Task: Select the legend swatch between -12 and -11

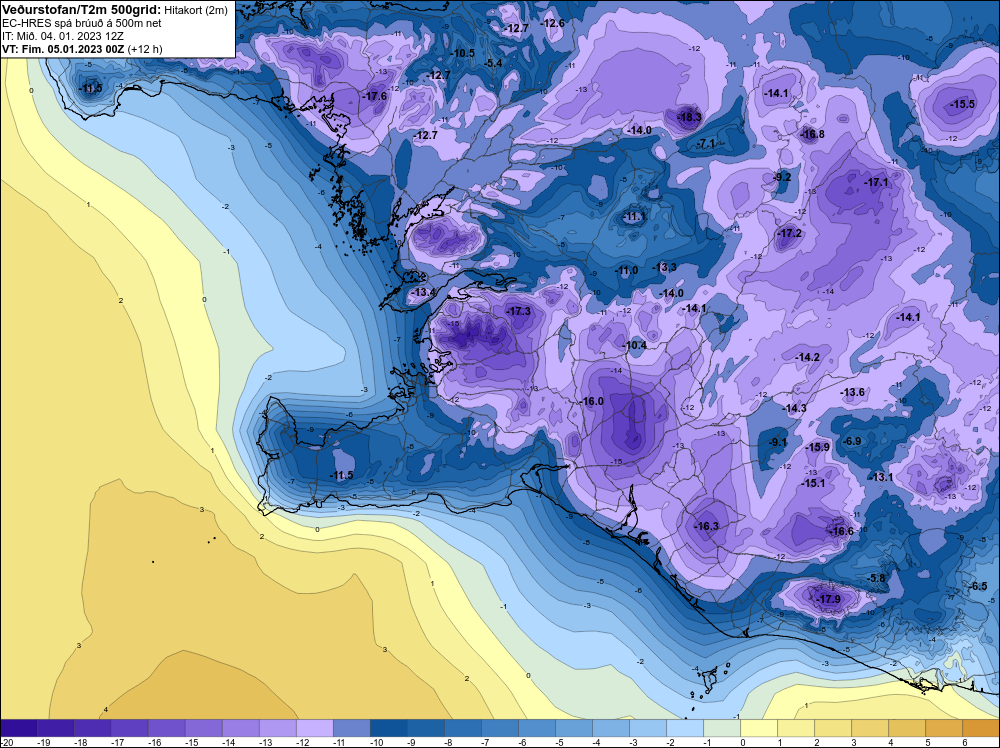Action: pos(352,728)
